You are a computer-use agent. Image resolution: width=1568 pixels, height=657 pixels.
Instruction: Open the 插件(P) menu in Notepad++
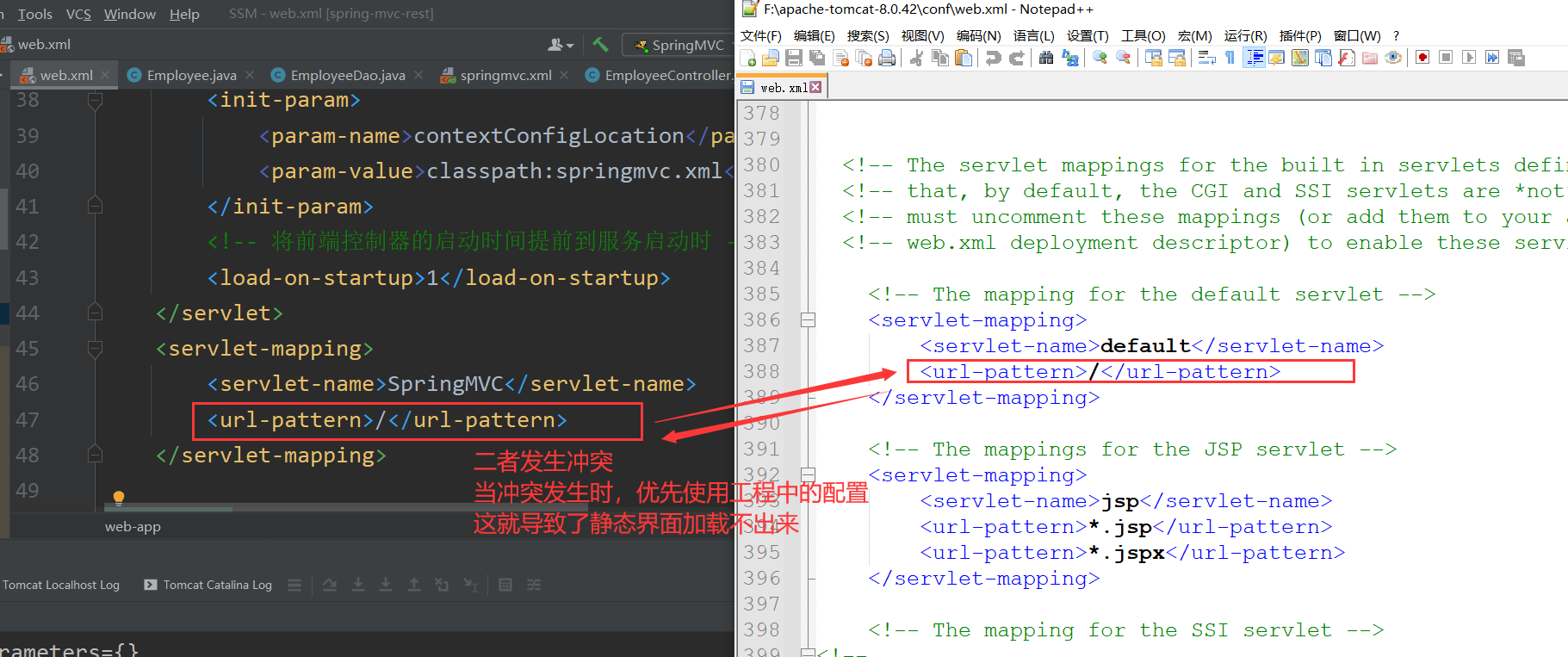click(1300, 35)
